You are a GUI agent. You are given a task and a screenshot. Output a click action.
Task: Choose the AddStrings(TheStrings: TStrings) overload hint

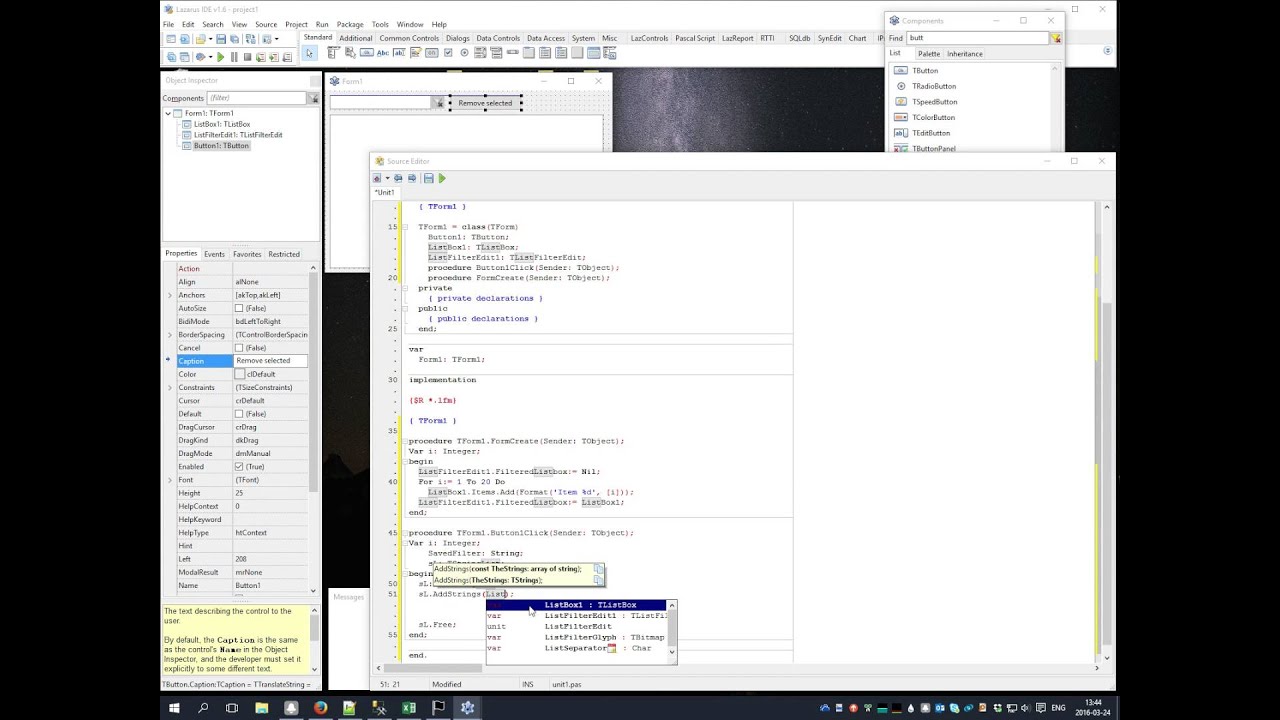coord(488,580)
